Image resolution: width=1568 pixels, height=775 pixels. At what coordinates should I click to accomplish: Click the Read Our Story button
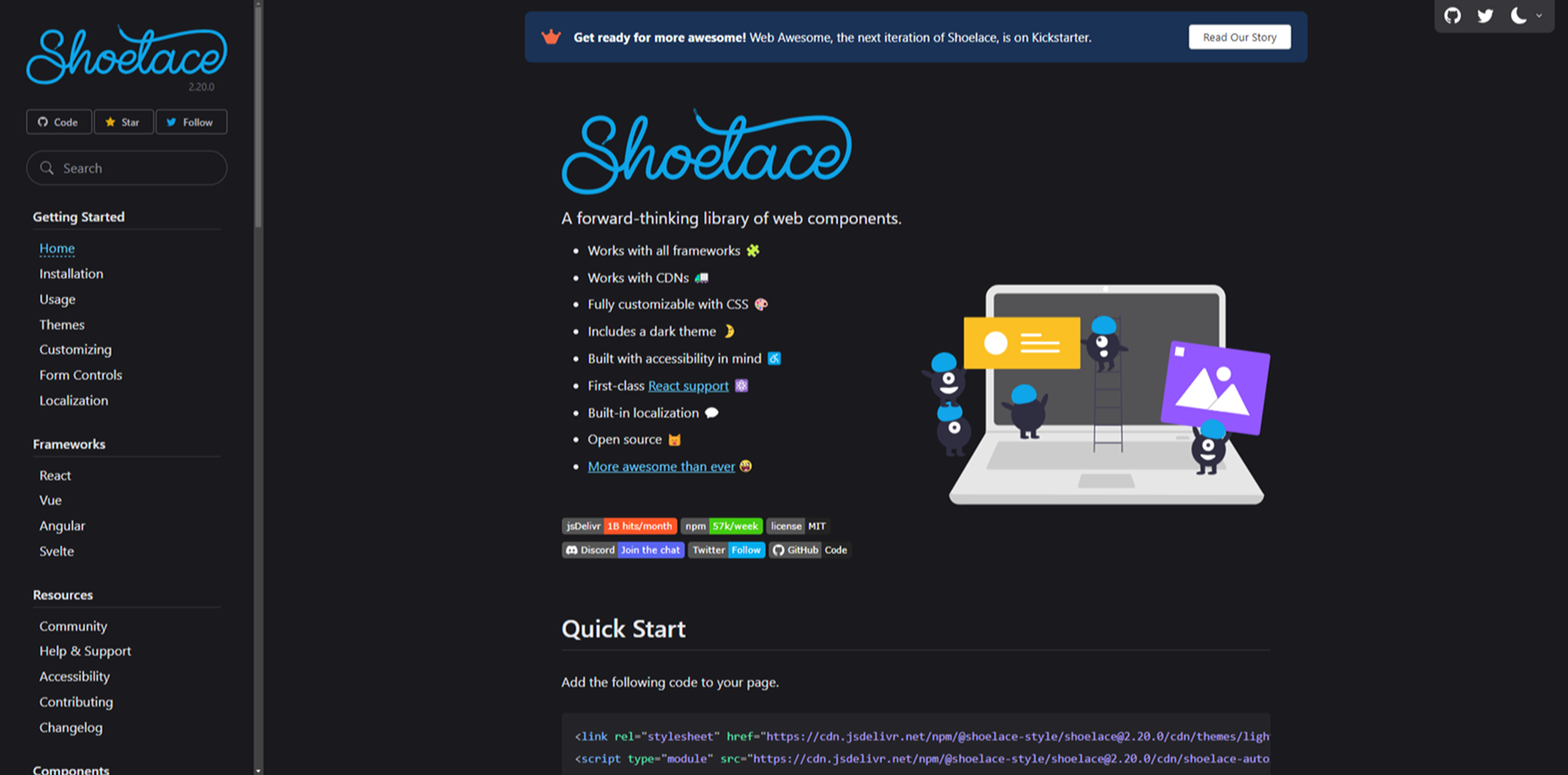coord(1239,37)
